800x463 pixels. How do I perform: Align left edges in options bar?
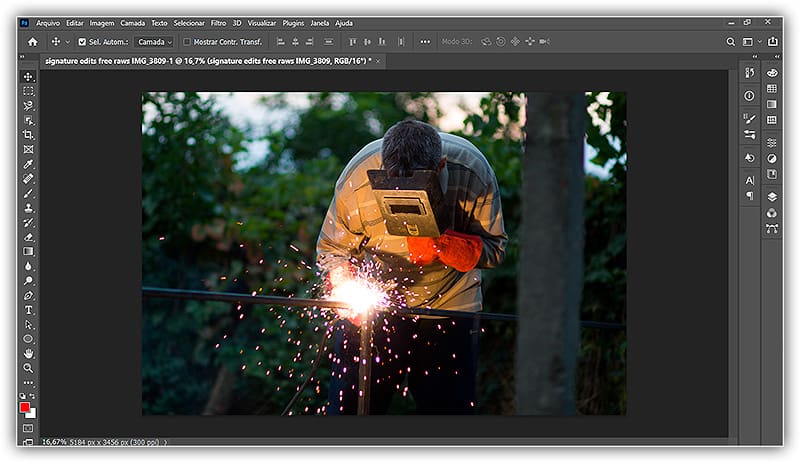(280, 42)
